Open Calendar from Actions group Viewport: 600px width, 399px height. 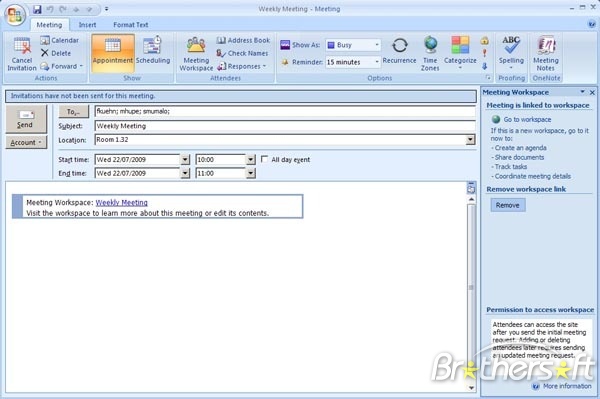[59, 40]
